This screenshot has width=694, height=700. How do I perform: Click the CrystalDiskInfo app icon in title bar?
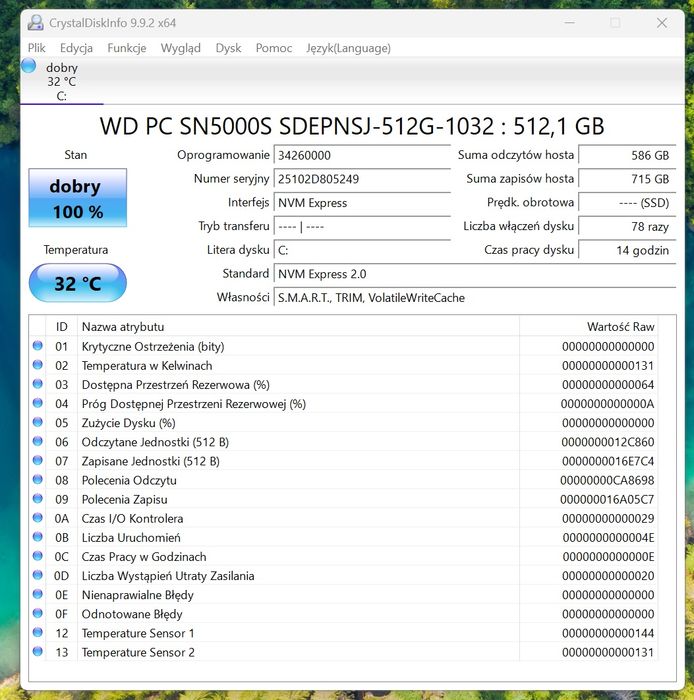(x=35, y=23)
